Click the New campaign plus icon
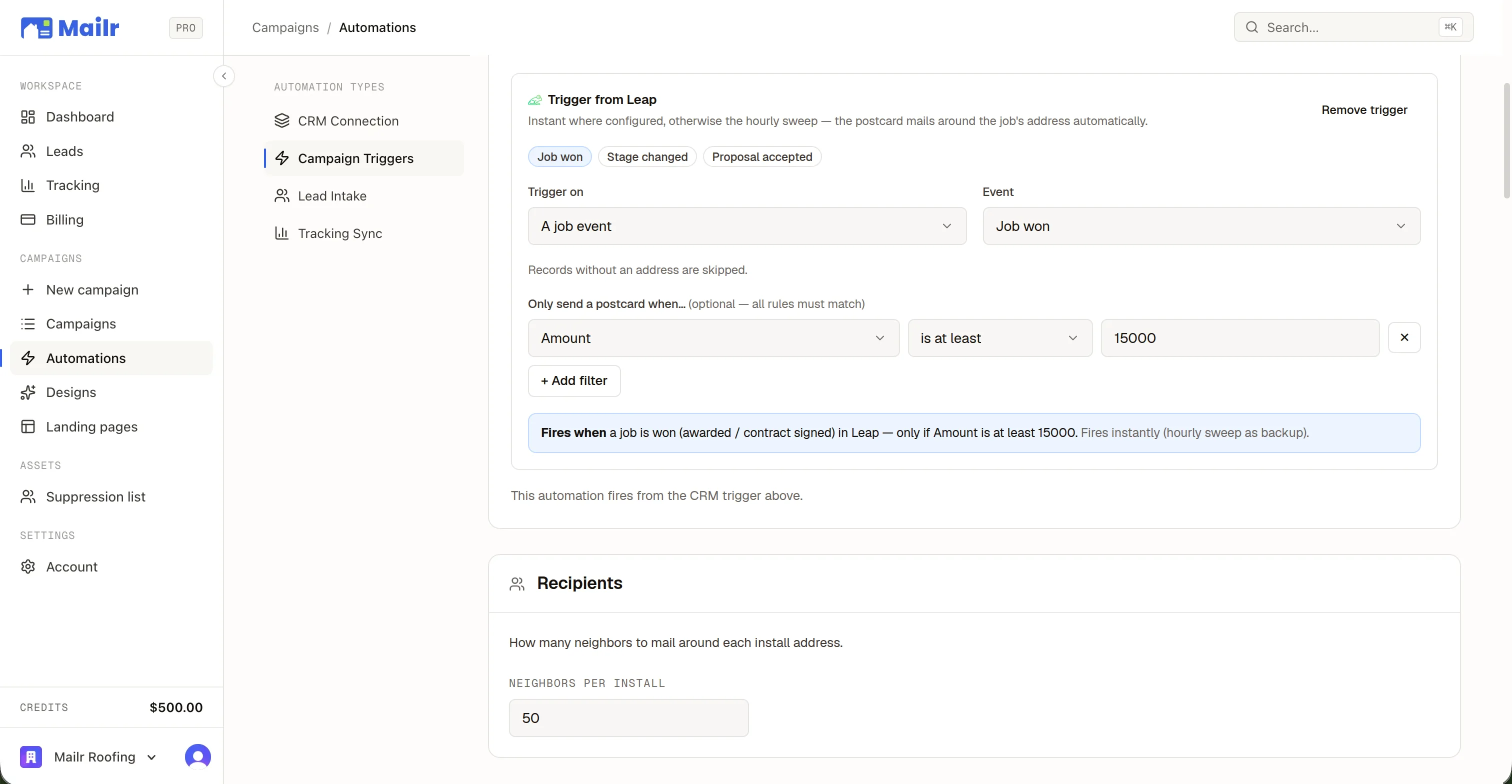Screen dimensions: 1512x784 (27, 289)
